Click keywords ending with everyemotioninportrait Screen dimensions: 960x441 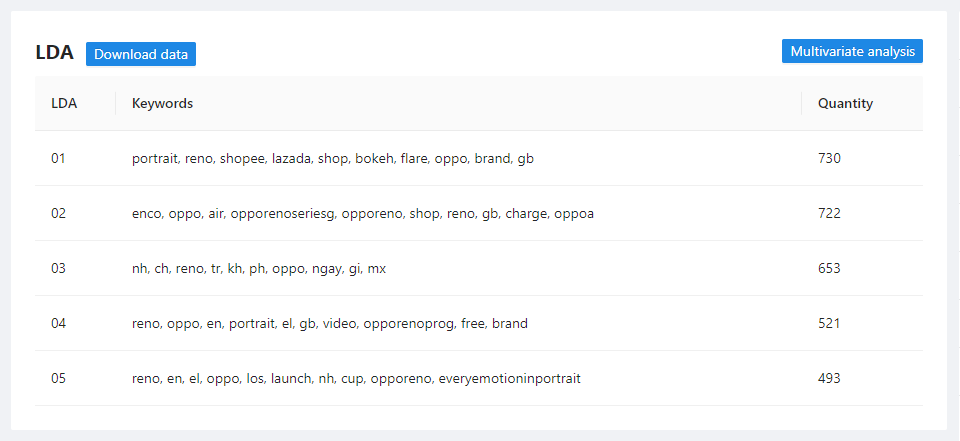click(x=356, y=378)
